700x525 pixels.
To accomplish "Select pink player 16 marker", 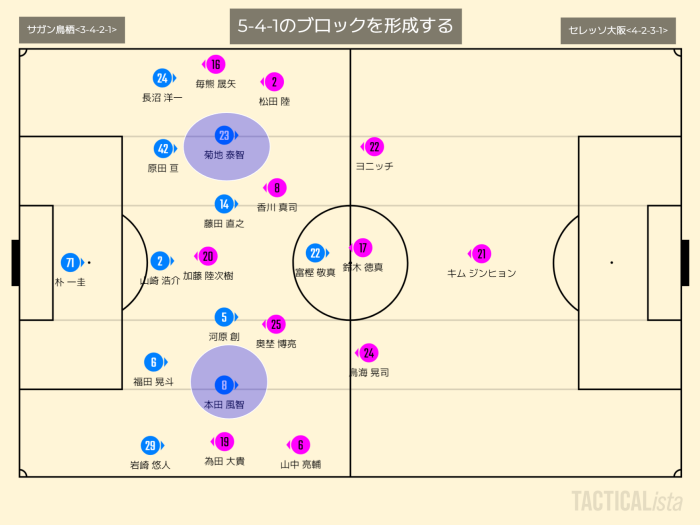I will 216,65.
